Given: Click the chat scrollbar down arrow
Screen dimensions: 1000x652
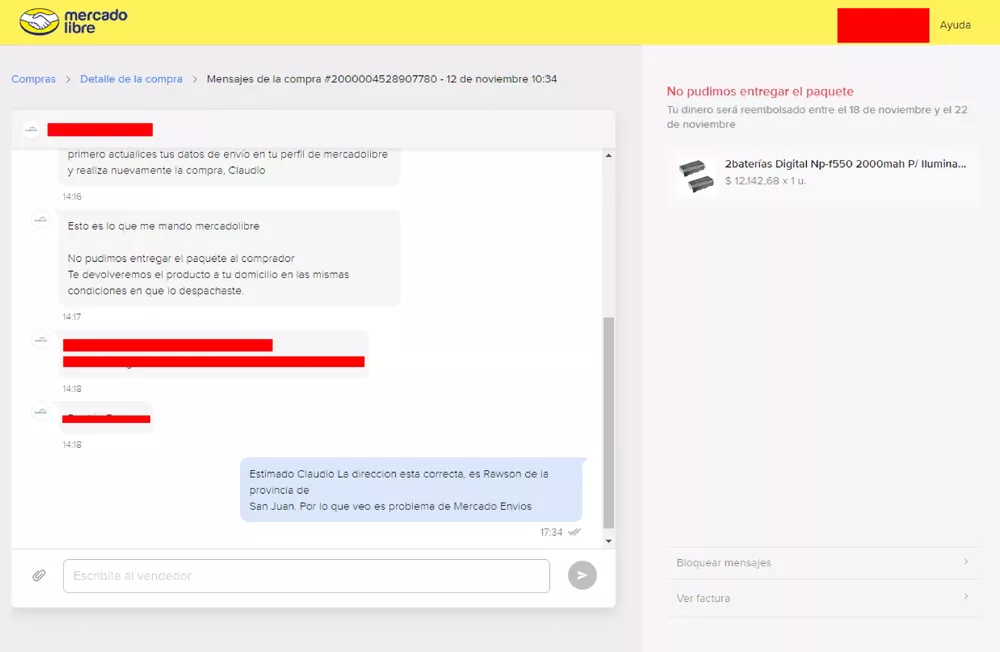Looking at the screenshot, I should click(x=608, y=540).
